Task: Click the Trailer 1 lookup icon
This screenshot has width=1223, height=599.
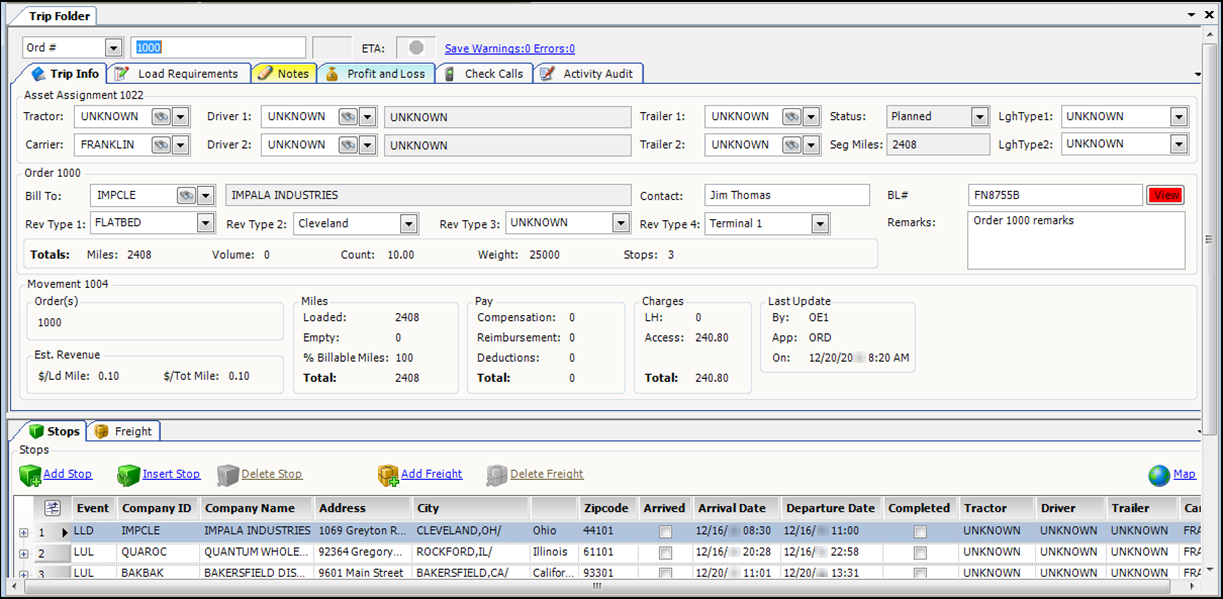Action: 791,117
